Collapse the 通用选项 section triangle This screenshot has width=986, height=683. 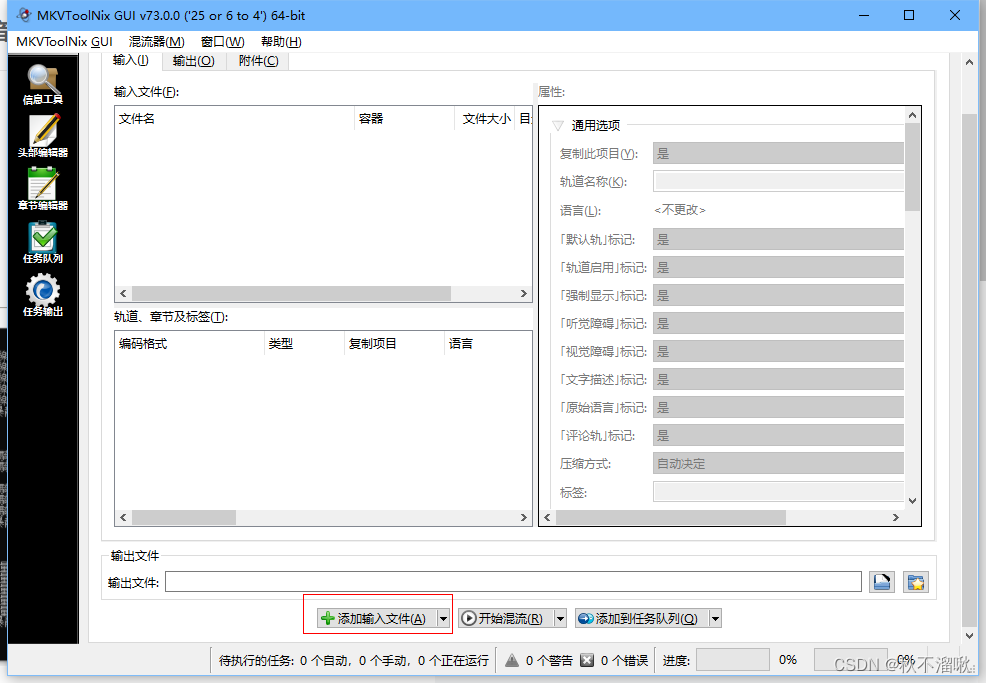[557, 125]
